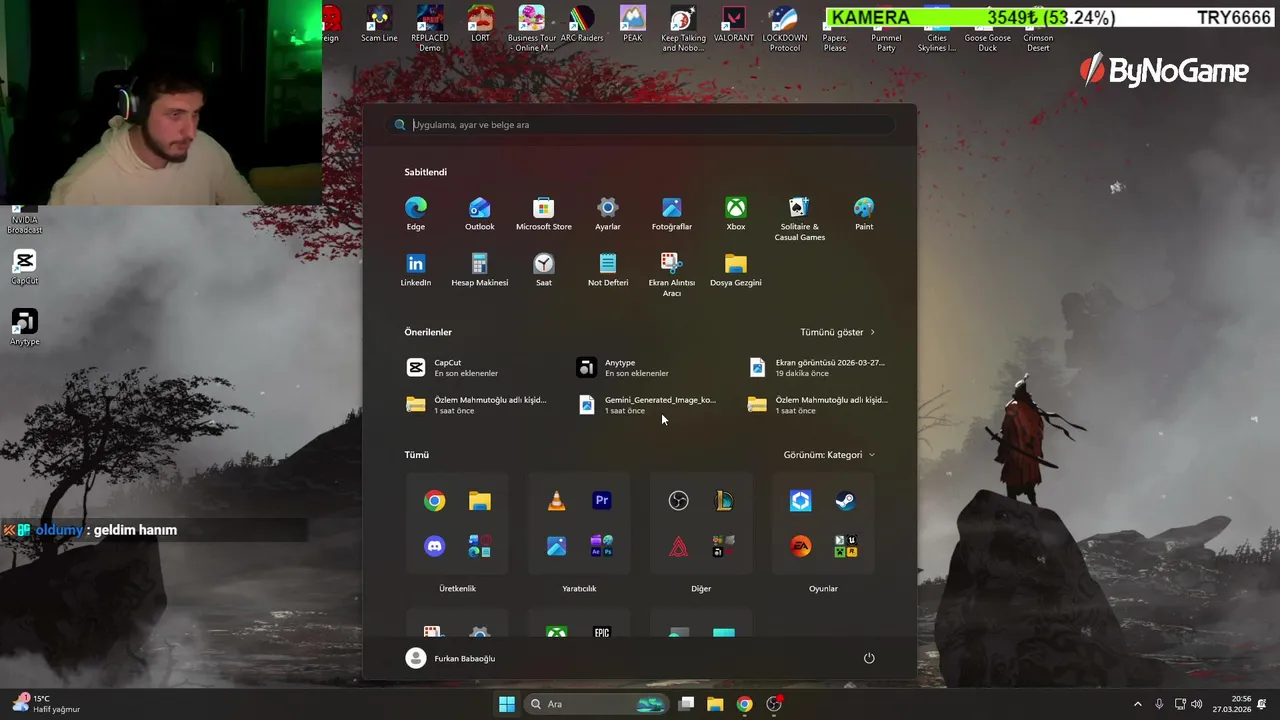The height and width of the screenshot is (720, 1280).
Task: Open Furkan Babaoğlu account menu
Action: [x=451, y=658]
